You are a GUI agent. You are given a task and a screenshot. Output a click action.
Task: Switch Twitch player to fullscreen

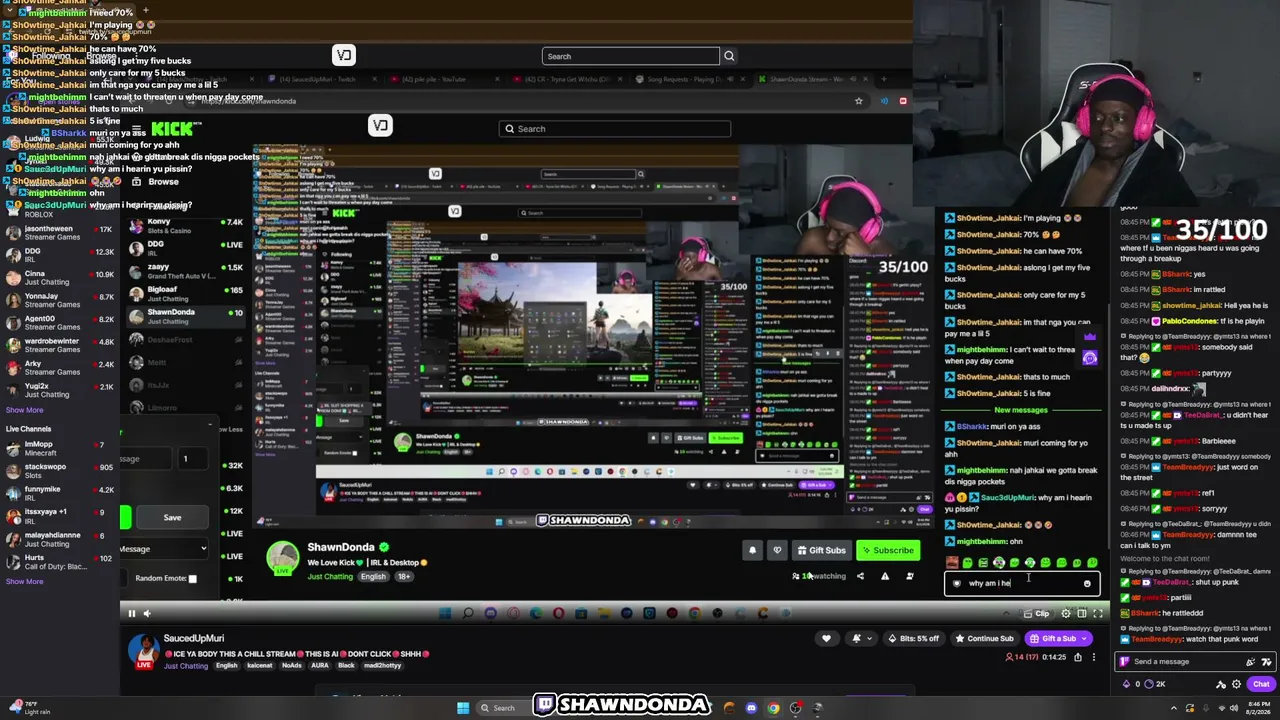pyautogui.click(x=1098, y=613)
